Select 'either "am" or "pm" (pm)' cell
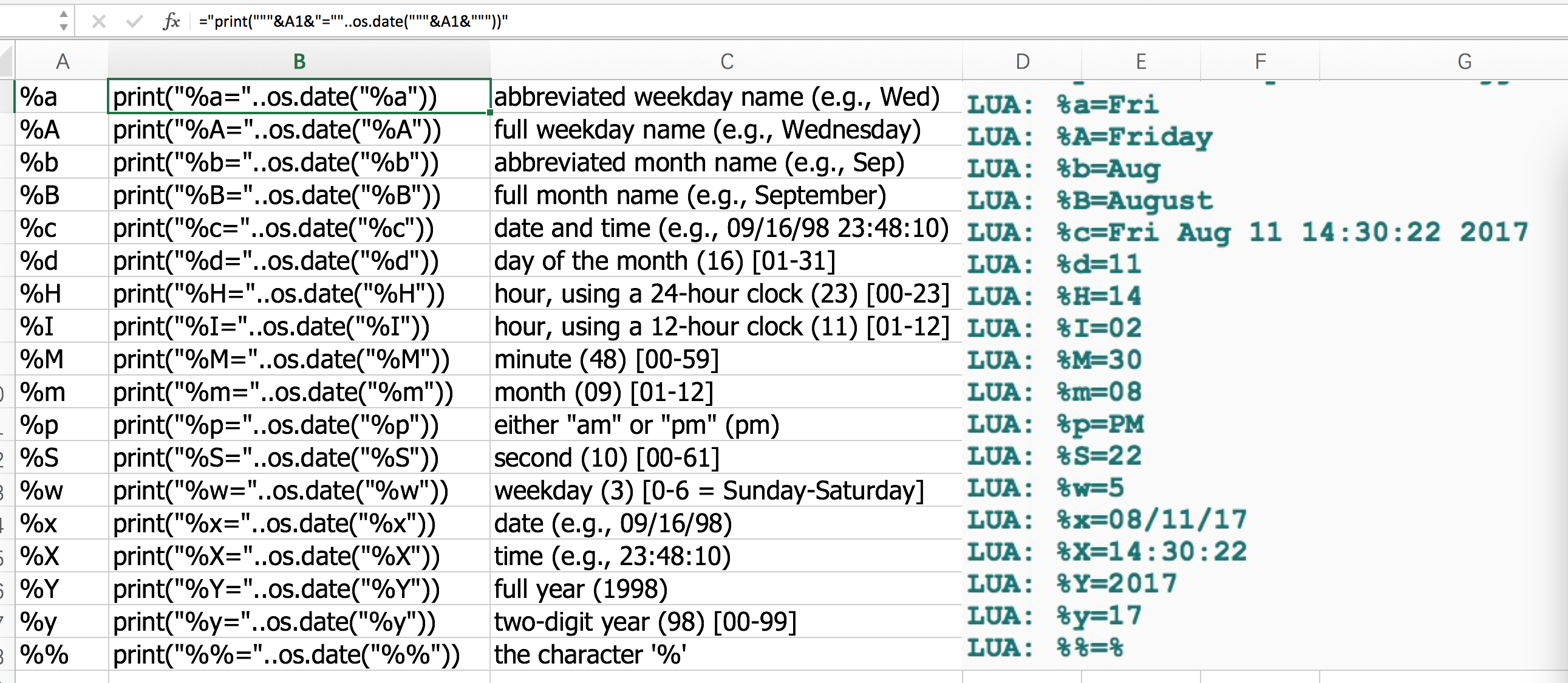This screenshot has height=683, width=1568. tap(726, 425)
